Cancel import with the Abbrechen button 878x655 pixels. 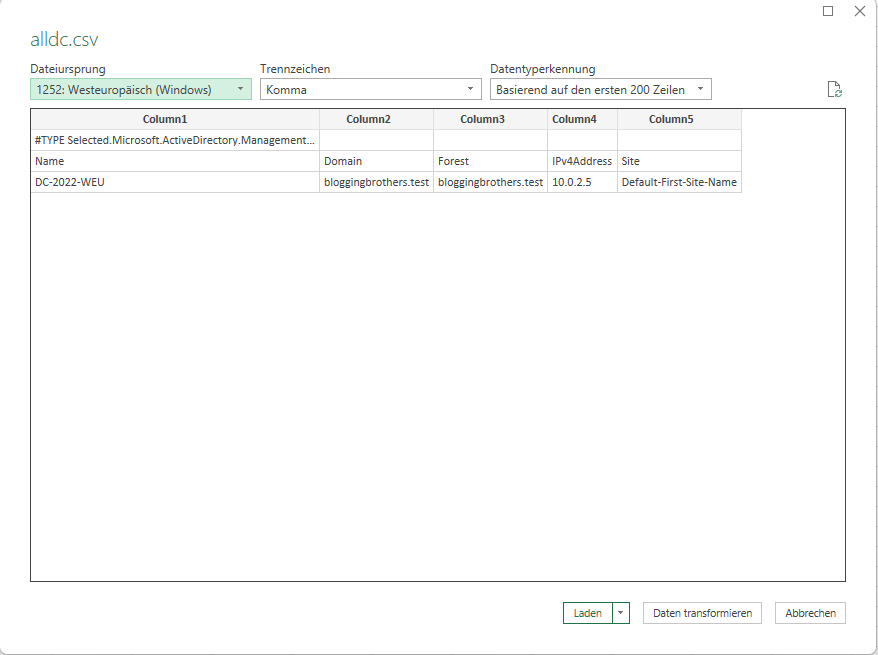(810, 613)
